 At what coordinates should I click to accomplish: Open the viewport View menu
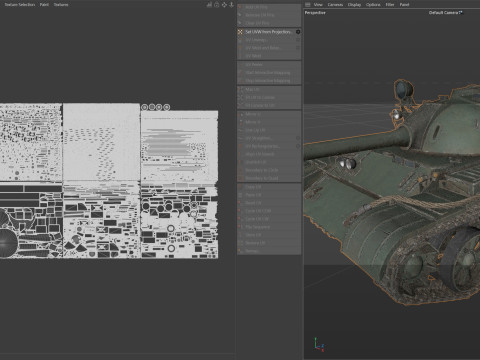click(x=318, y=5)
